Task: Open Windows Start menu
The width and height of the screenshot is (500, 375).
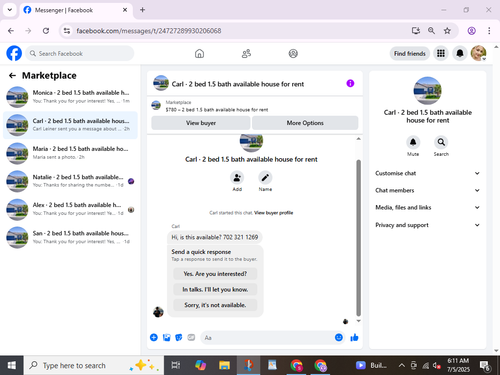Action: 12,365
